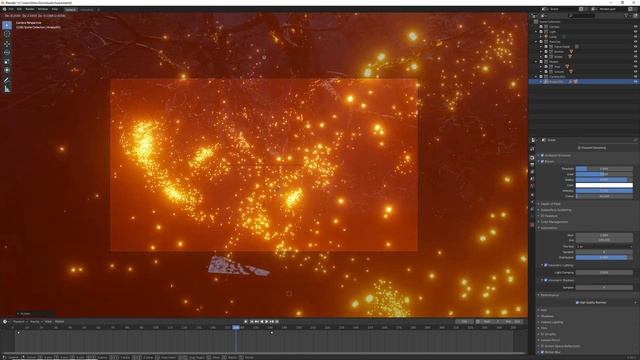
Task: Toggle the Ambient Occlusion checkbox
Action: coord(542,156)
